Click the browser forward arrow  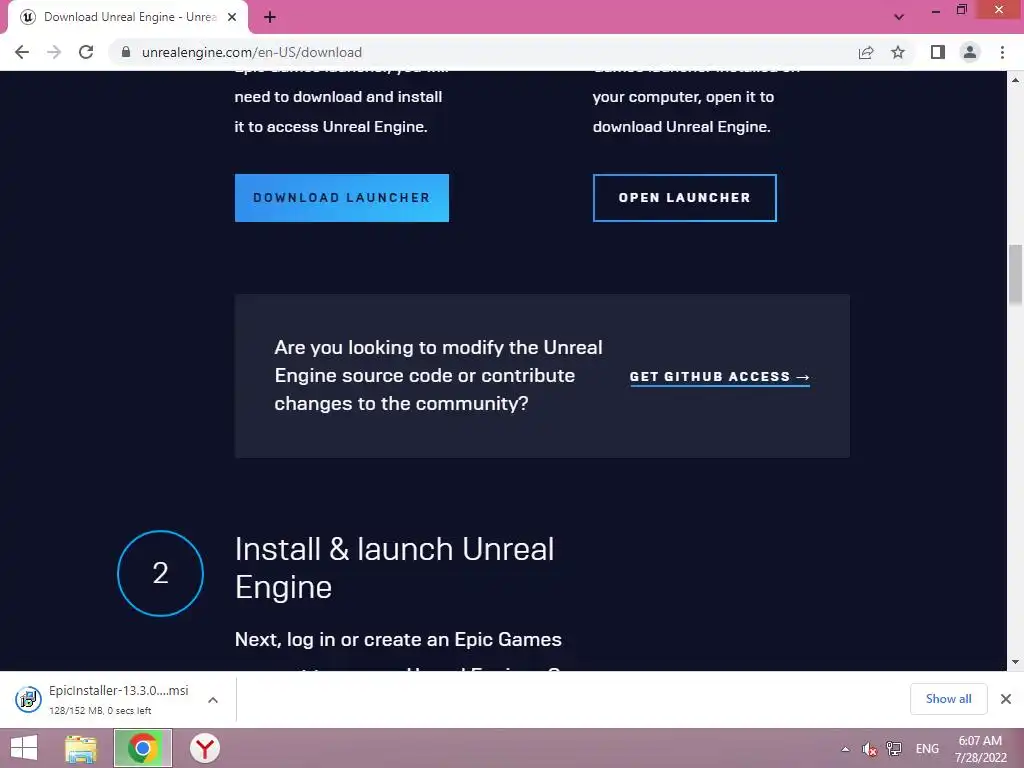(x=54, y=52)
